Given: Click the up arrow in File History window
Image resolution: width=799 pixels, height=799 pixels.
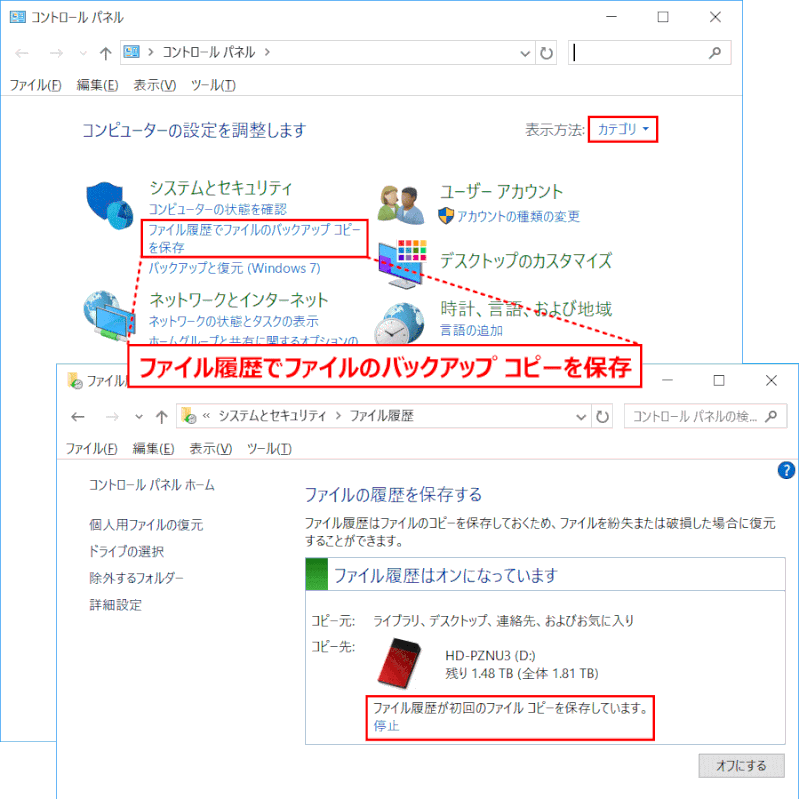Looking at the screenshot, I should pos(162,417).
